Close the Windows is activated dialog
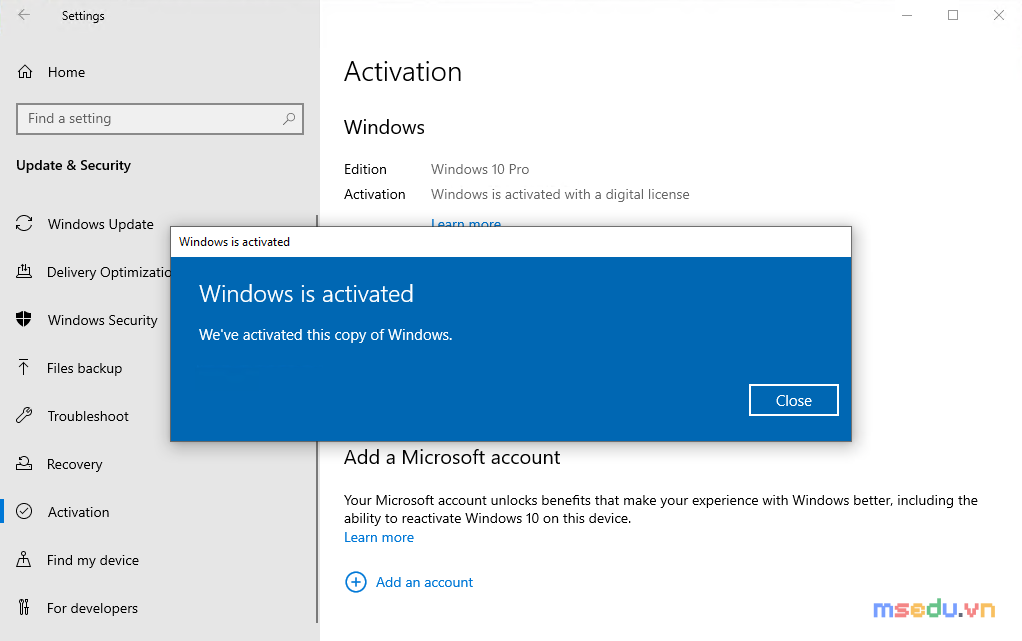 (x=793, y=400)
